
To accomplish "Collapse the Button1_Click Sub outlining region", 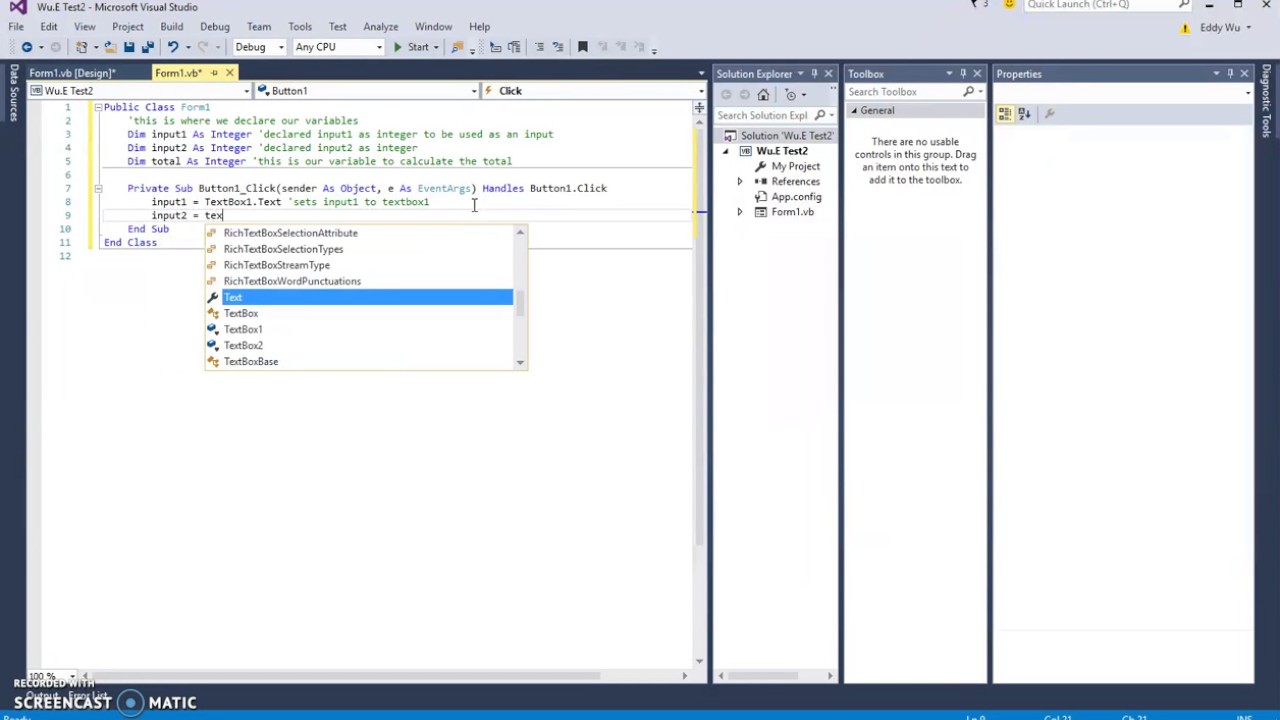I will click(x=98, y=188).
